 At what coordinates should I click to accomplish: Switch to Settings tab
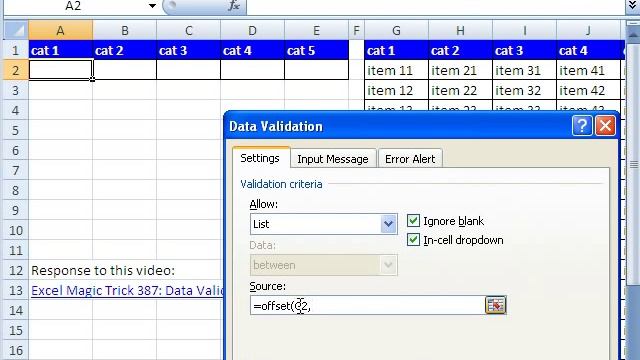260,158
